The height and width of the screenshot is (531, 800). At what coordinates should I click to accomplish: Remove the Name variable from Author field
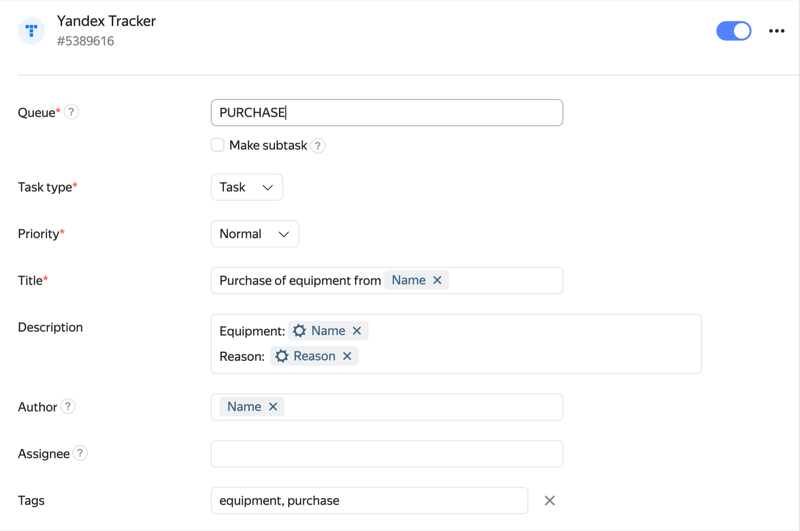(x=273, y=407)
